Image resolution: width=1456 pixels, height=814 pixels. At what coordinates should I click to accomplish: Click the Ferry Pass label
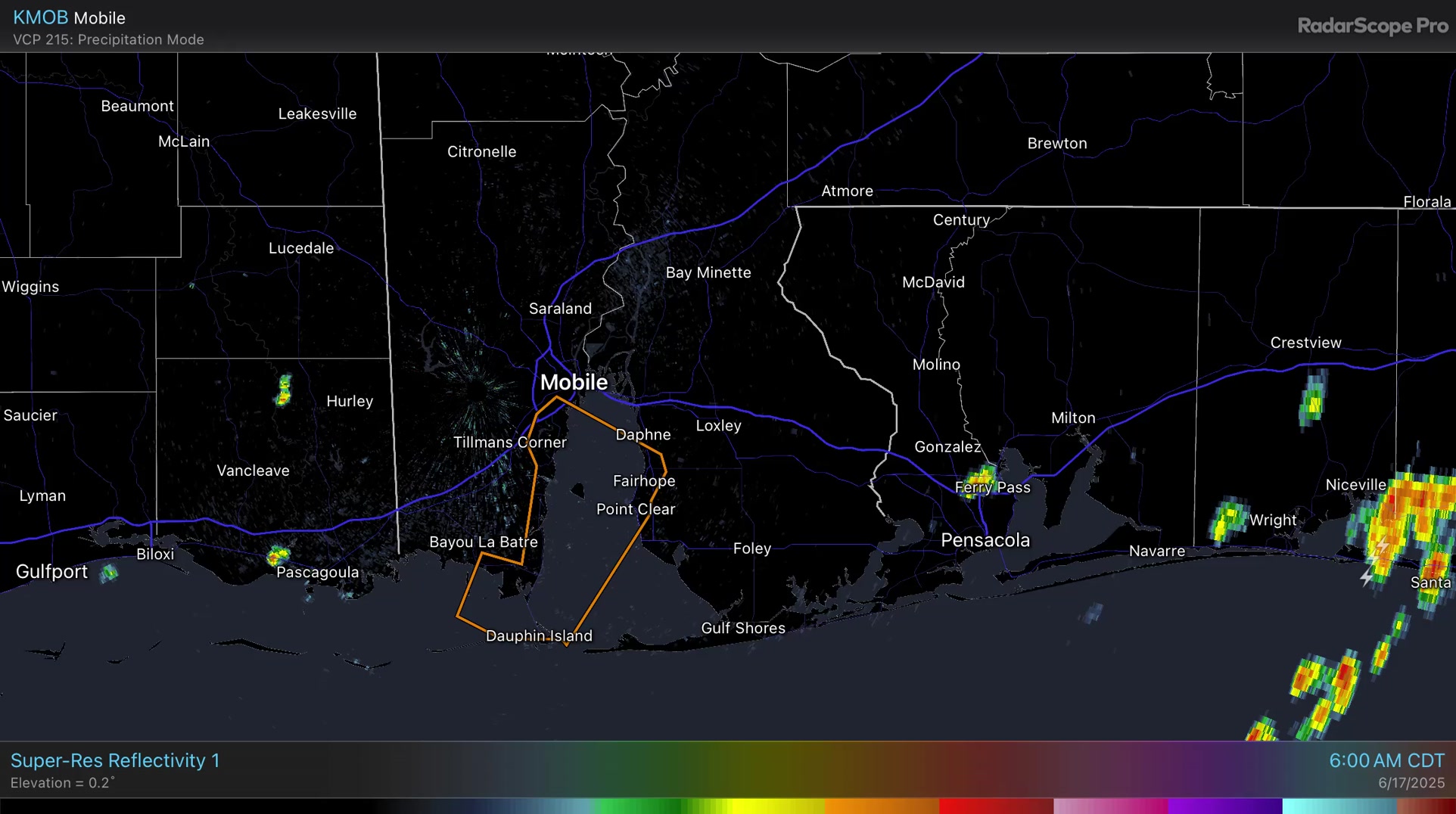(x=993, y=488)
